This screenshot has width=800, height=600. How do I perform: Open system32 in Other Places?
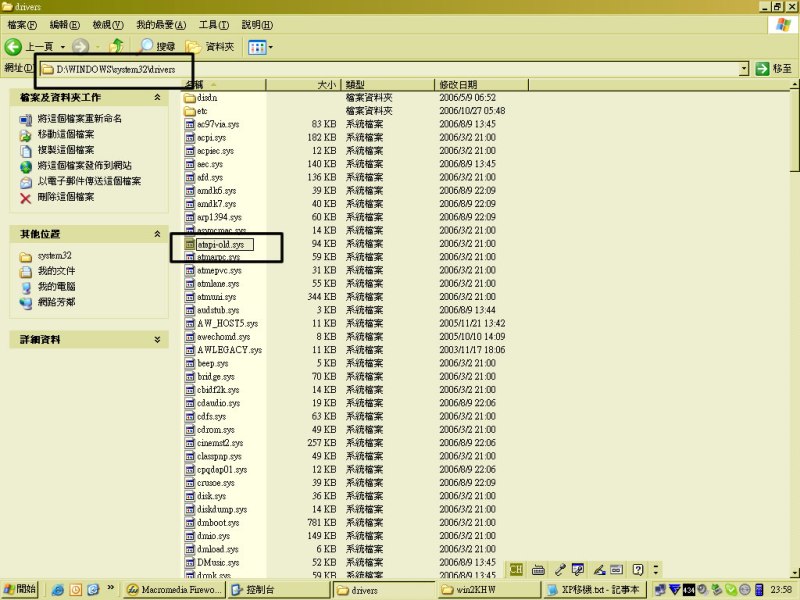tap(55, 256)
